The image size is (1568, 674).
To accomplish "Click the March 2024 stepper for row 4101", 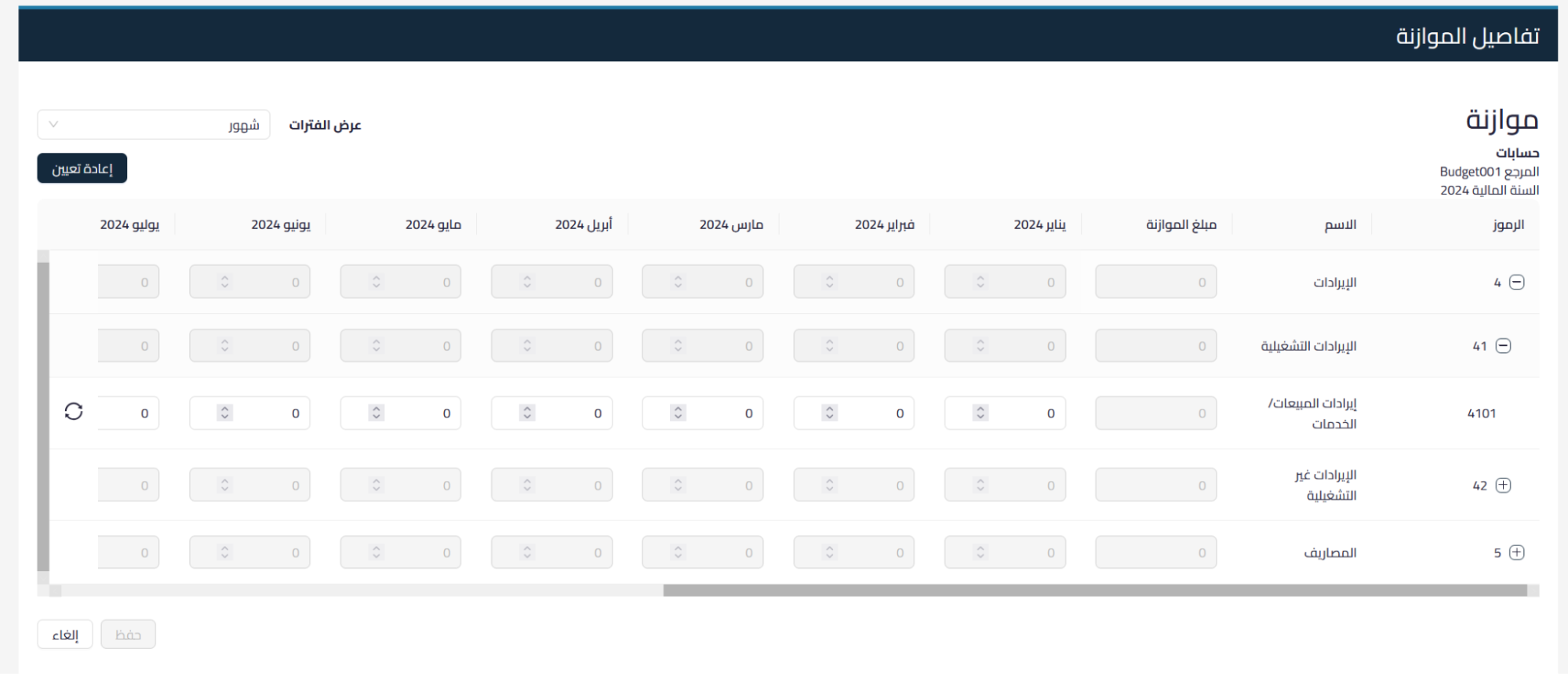I will tap(678, 413).
